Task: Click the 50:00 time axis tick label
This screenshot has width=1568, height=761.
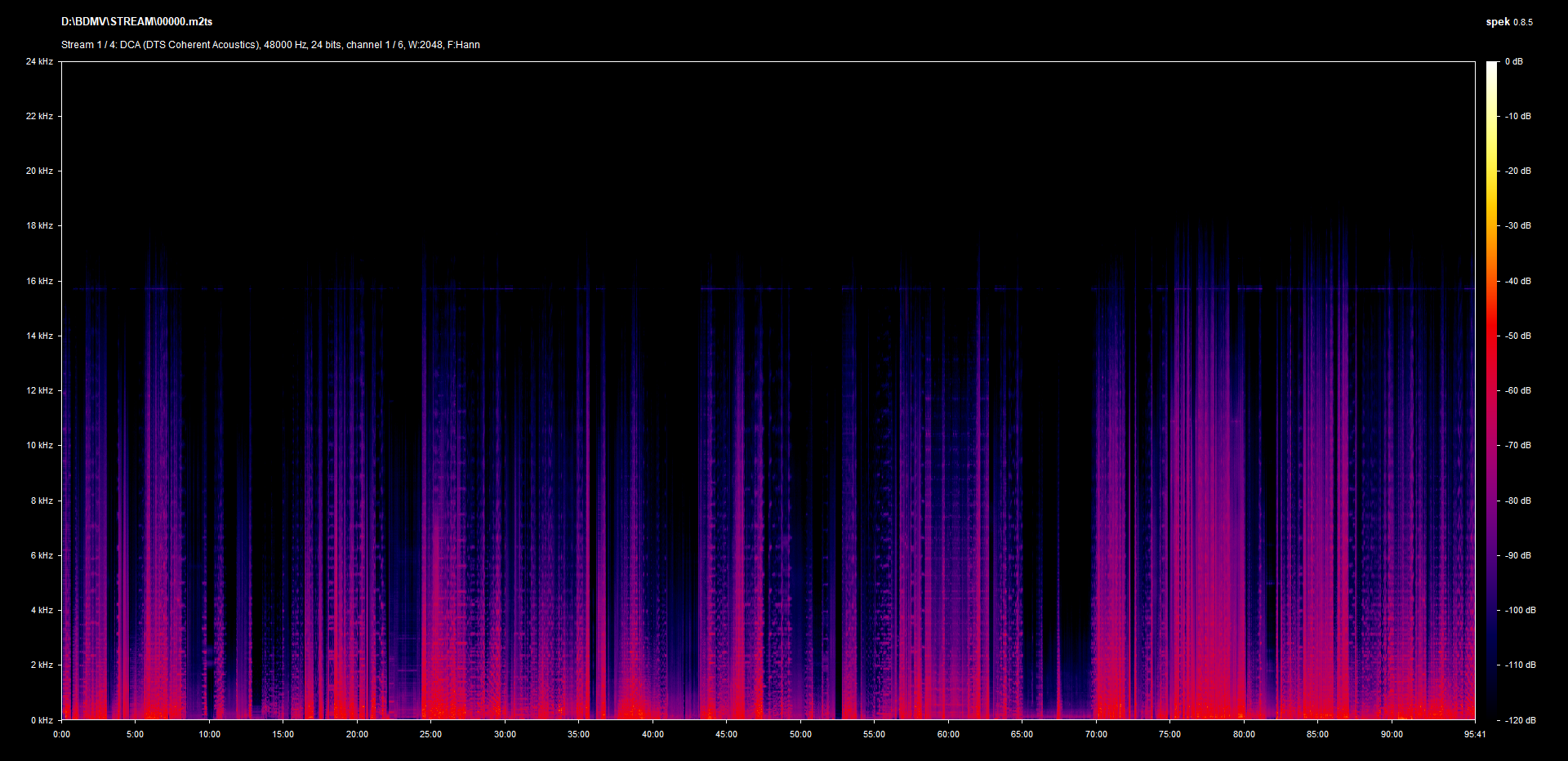Action: [800, 734]
